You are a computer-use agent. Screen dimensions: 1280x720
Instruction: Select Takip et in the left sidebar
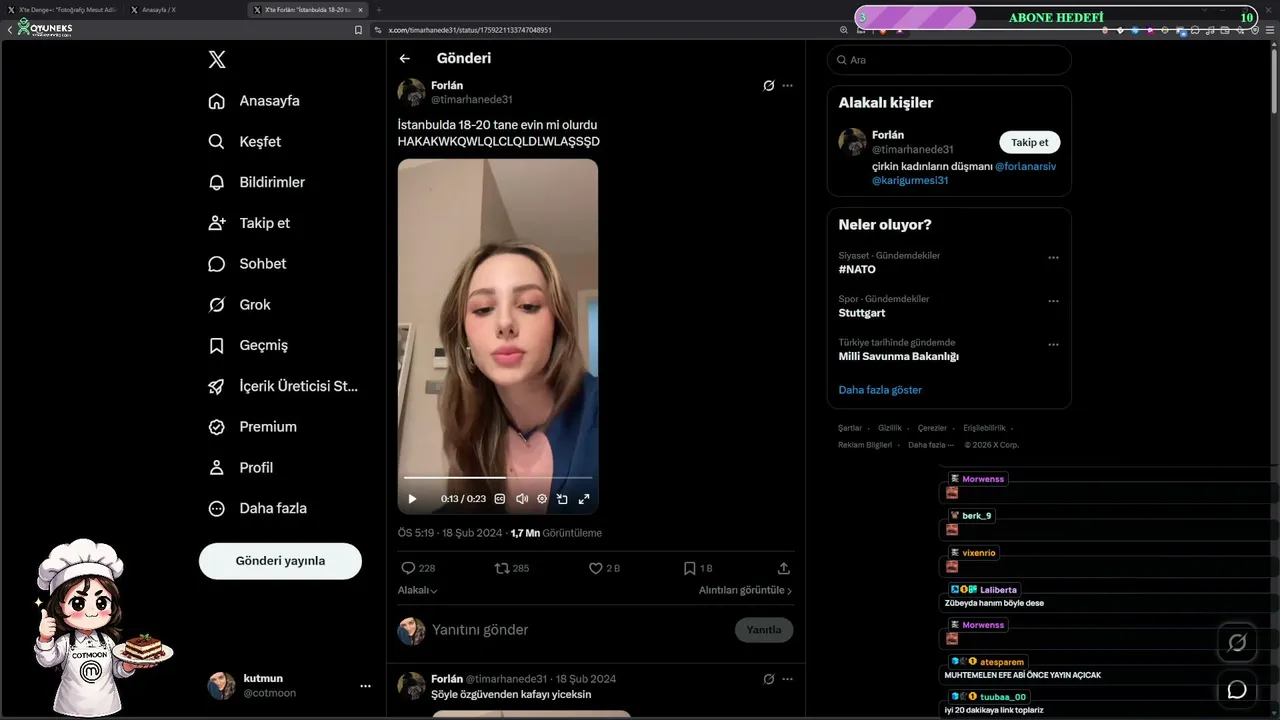pos(249,223)
